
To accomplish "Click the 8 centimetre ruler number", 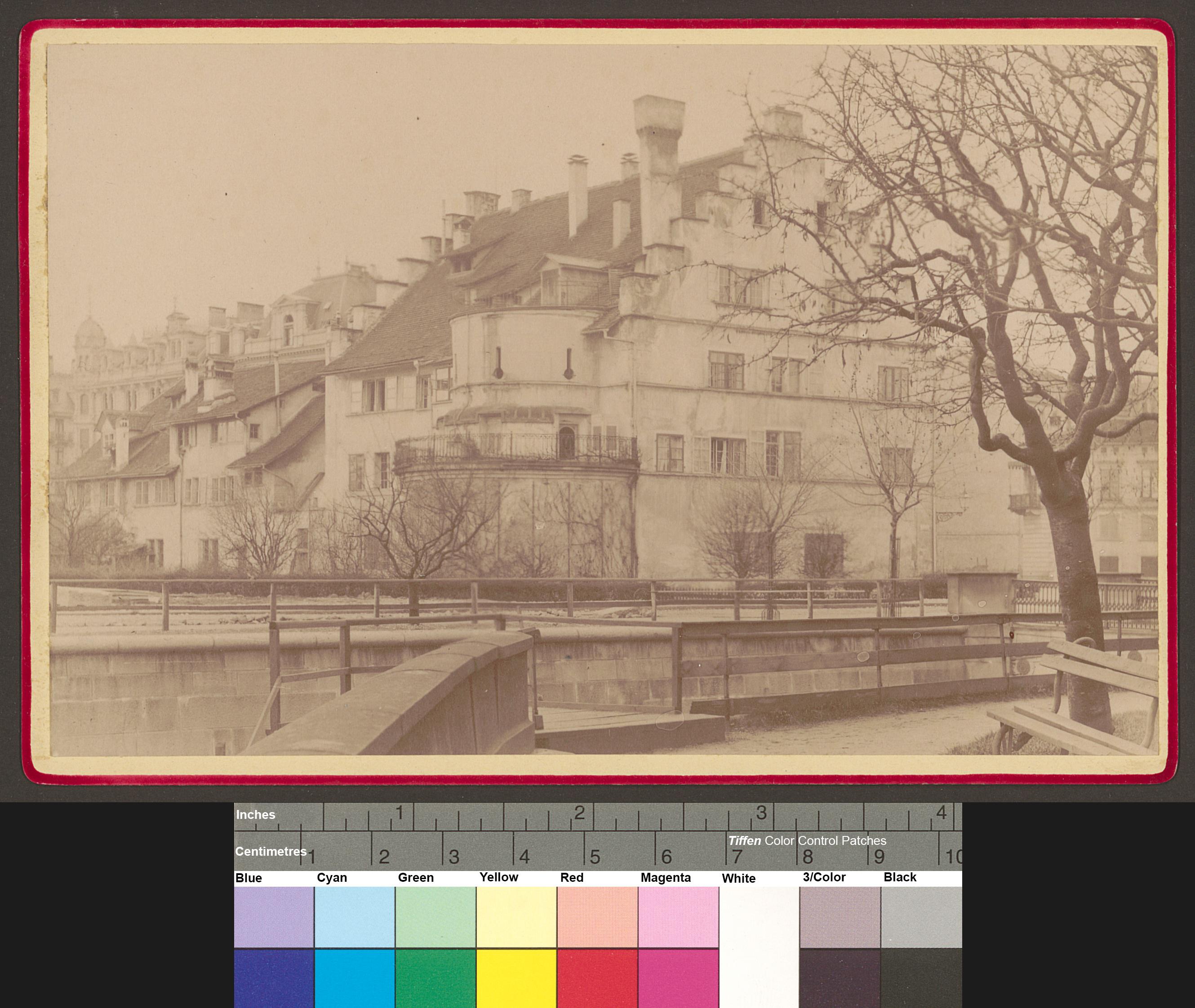I will point(807,857).
